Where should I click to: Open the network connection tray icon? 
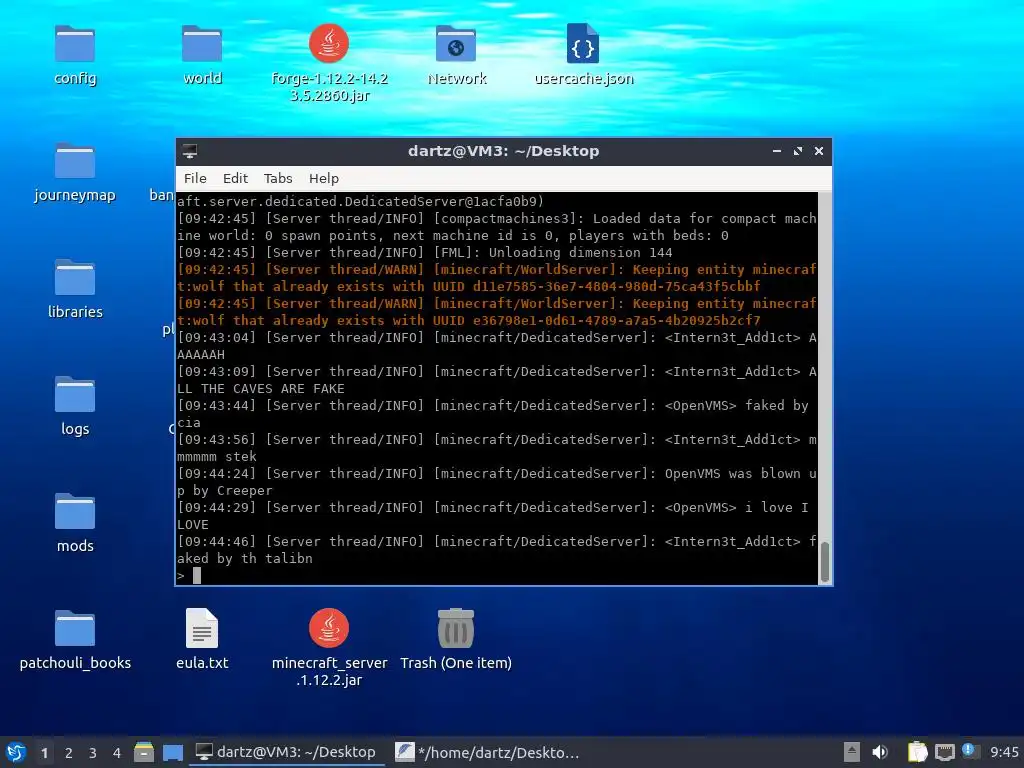click(x=944, y=752)
